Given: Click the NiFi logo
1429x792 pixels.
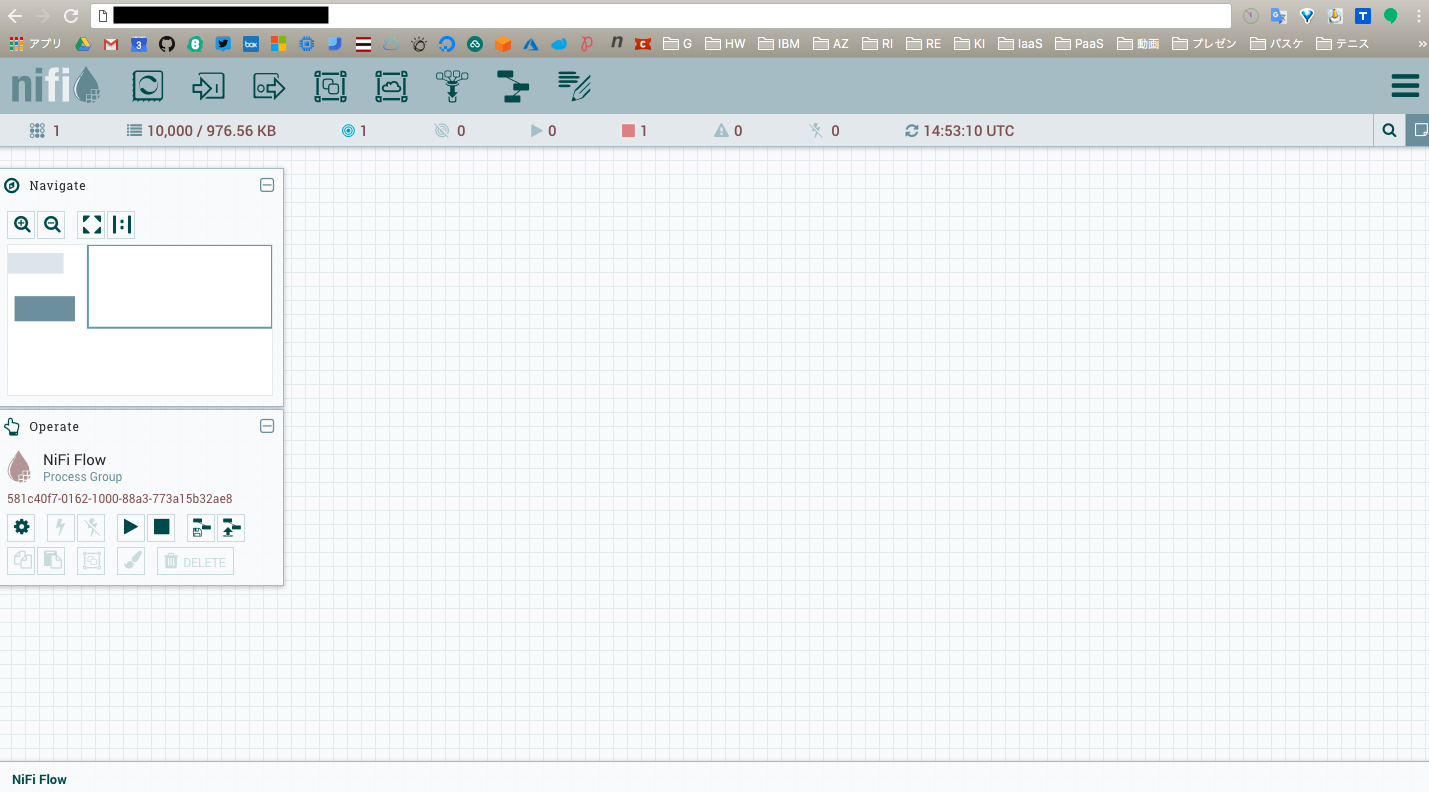Looking at the screenshot, I should [x=56, y=86].
